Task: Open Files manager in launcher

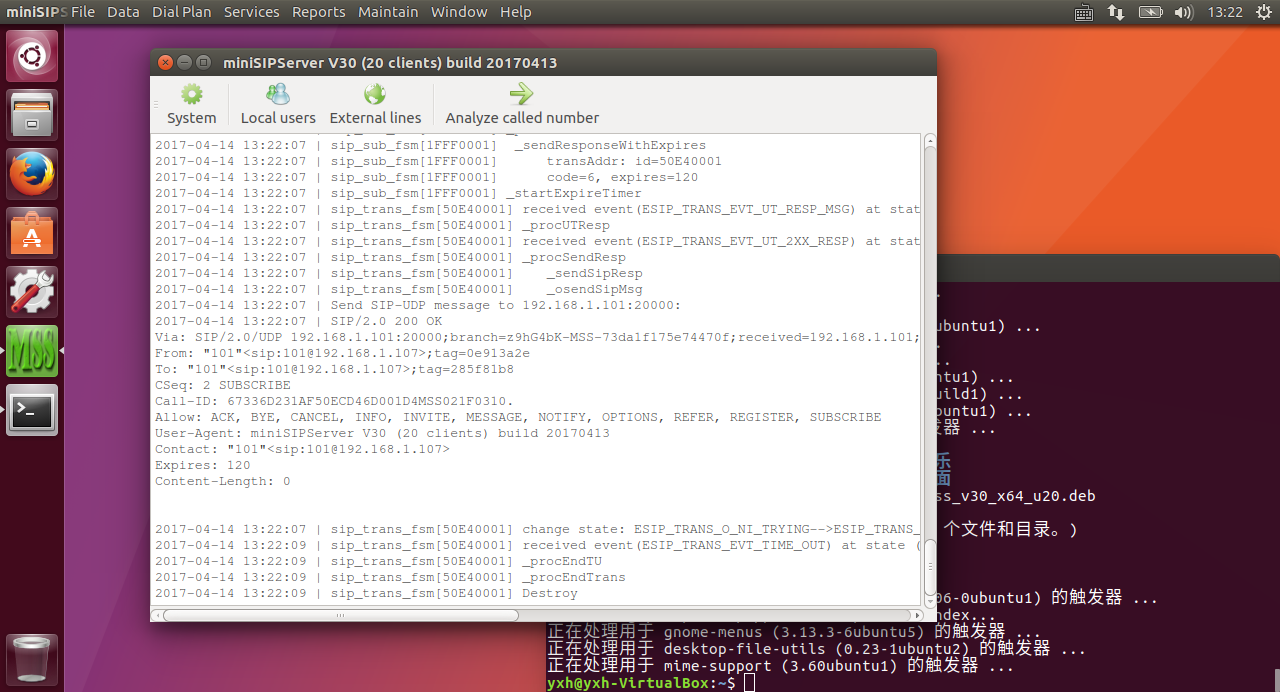Action: point(32,115)
